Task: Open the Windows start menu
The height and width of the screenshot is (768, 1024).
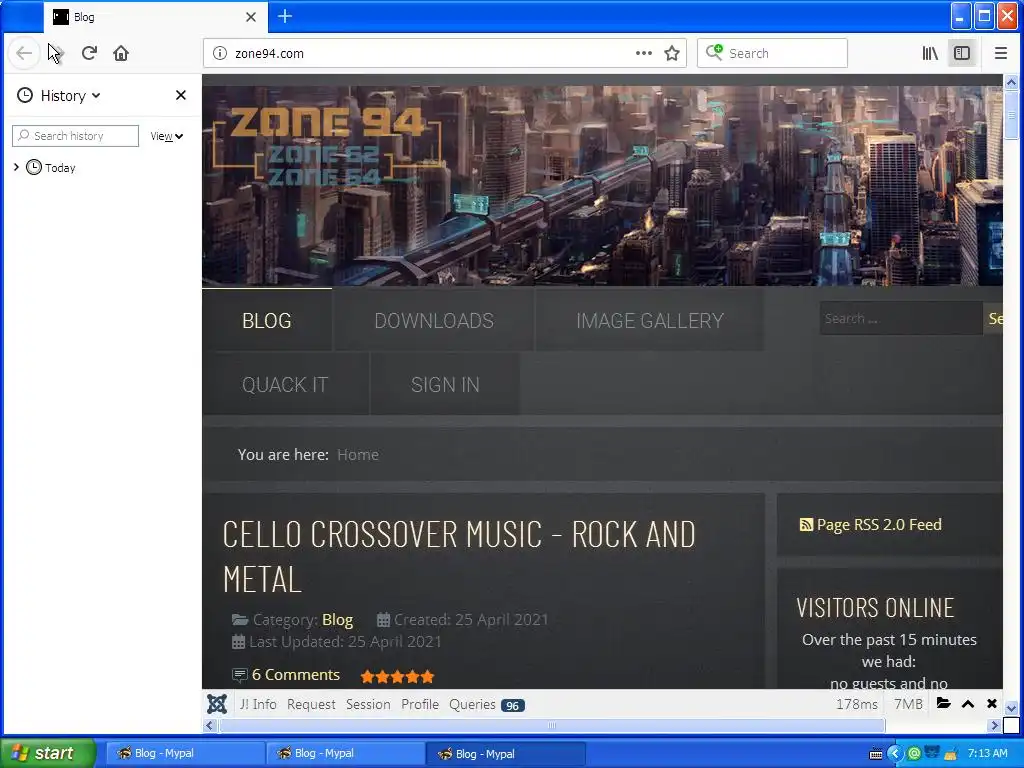Action: [48, 753]
